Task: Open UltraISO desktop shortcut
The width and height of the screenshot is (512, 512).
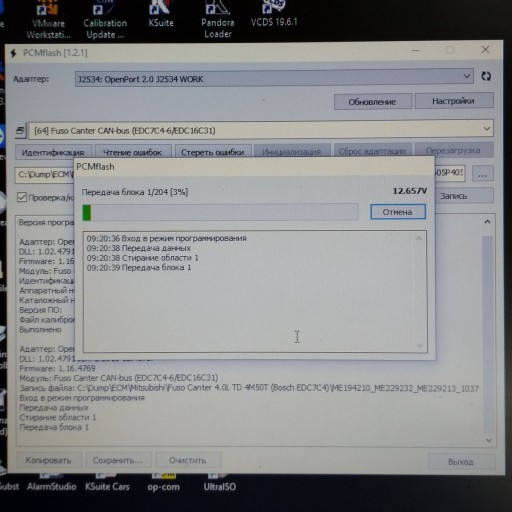Action: coord(220,483)
